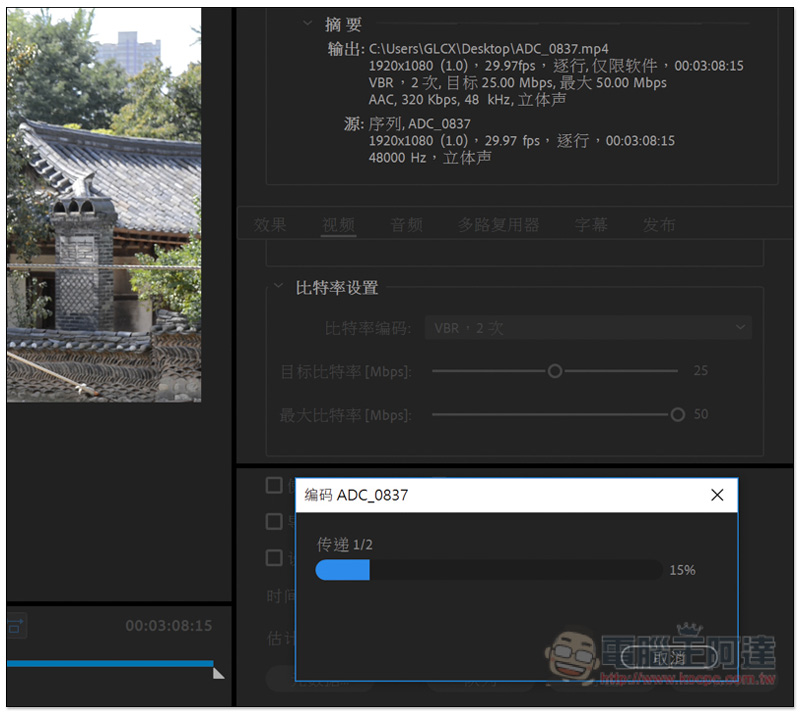Toggle the first checkbox below bitrate settings
The image size is (800, 715).
click(x=274, y=485)
